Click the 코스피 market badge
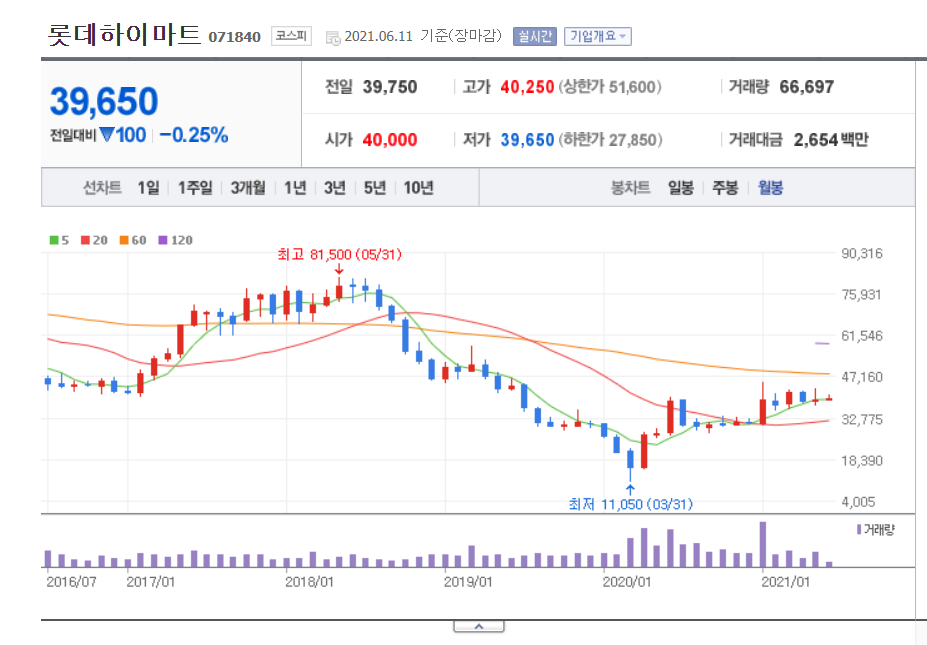This screenshot has height=645, width=927. [x=291, y=36]
